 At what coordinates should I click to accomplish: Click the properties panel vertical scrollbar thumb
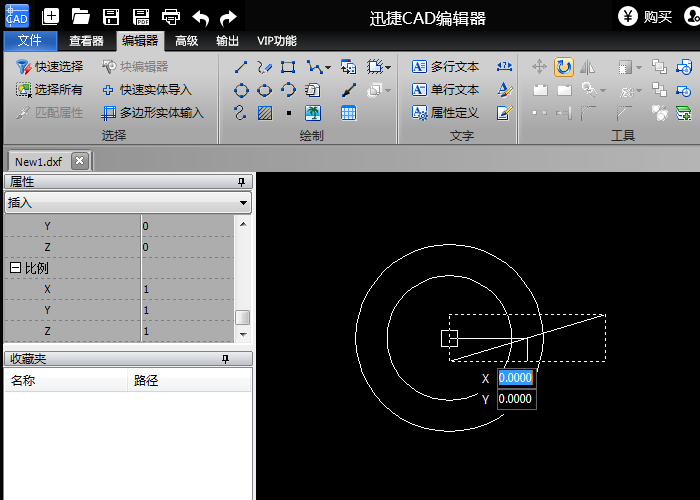coord(242,317)
